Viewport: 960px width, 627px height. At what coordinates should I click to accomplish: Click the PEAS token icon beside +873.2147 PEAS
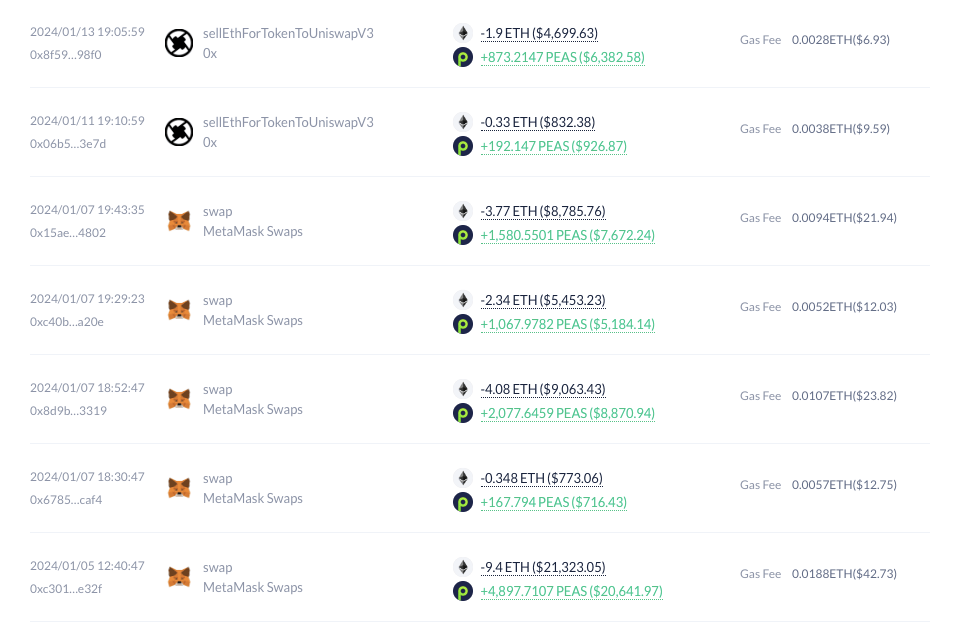(463, 58)
